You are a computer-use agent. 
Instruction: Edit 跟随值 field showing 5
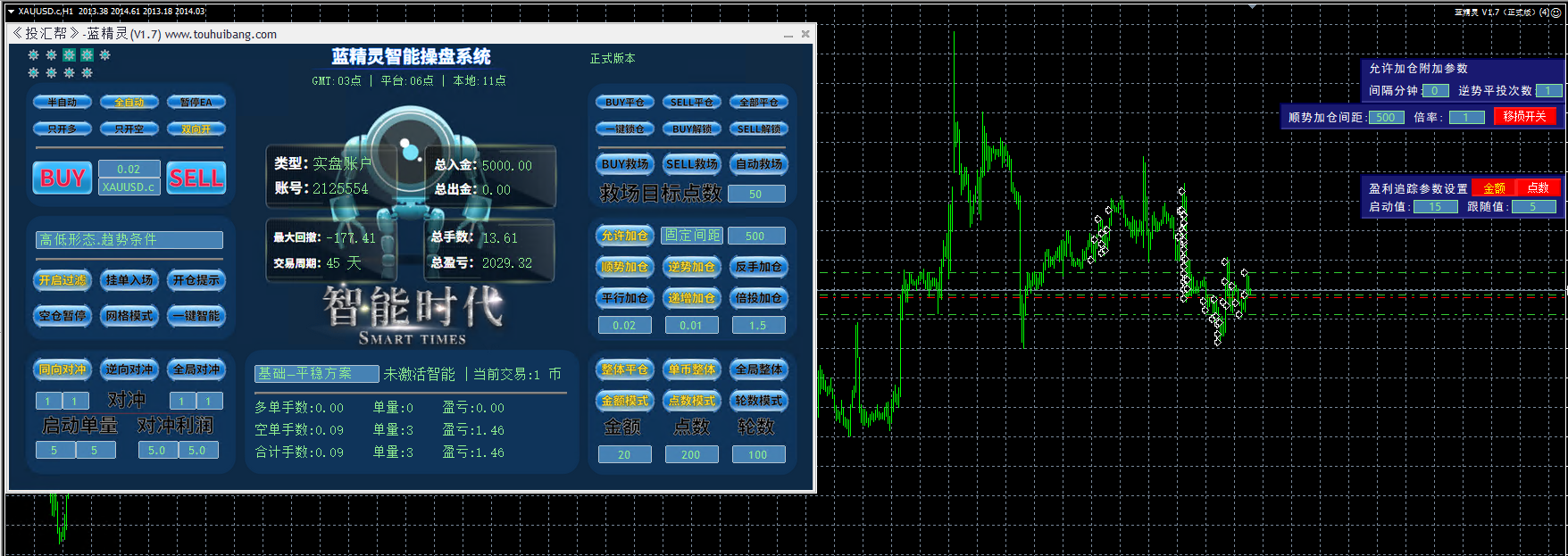tap(1533, 206)
